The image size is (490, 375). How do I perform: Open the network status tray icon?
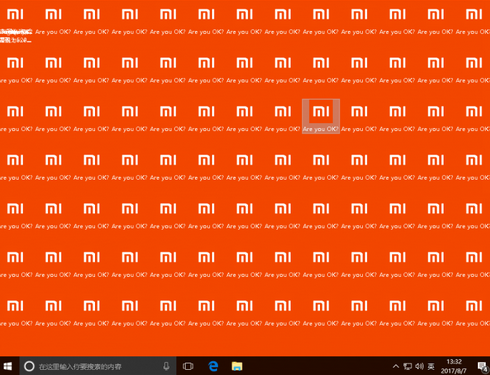(x=407, y=366)
